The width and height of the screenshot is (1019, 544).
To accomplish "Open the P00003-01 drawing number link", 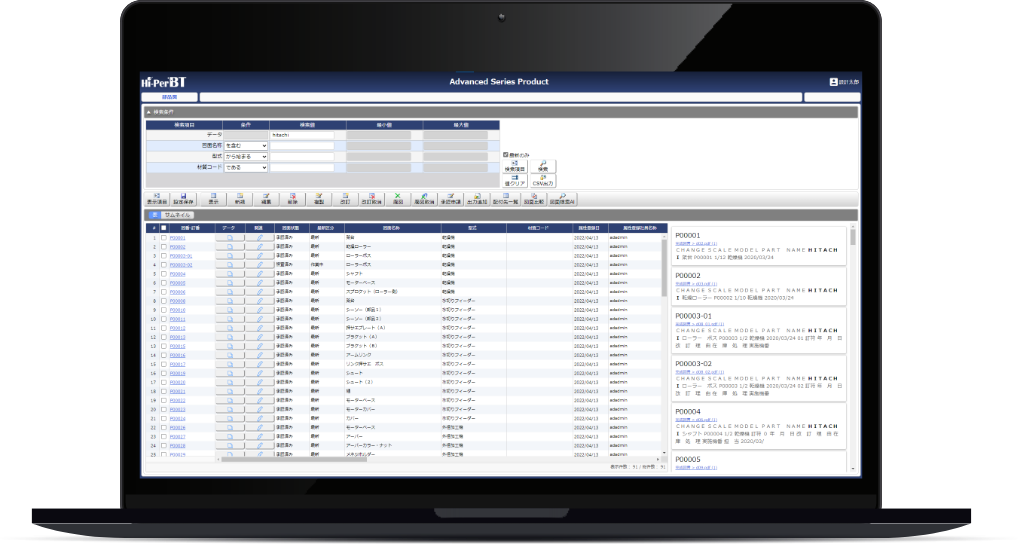I will (x=179, y=256).
